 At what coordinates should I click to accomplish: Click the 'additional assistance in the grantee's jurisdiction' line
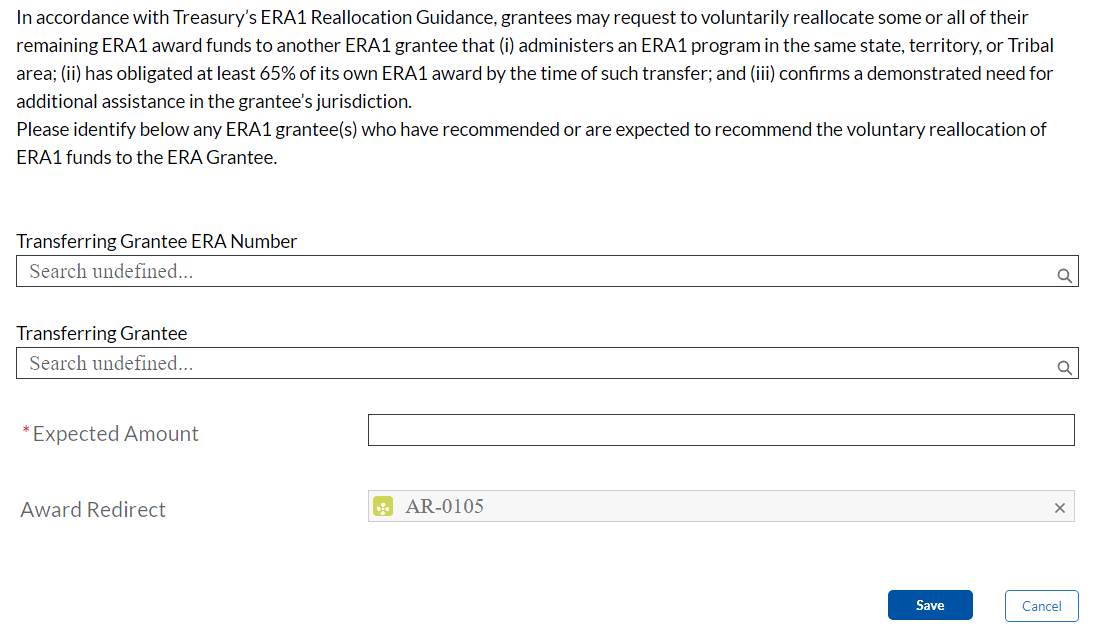point(214,102)
